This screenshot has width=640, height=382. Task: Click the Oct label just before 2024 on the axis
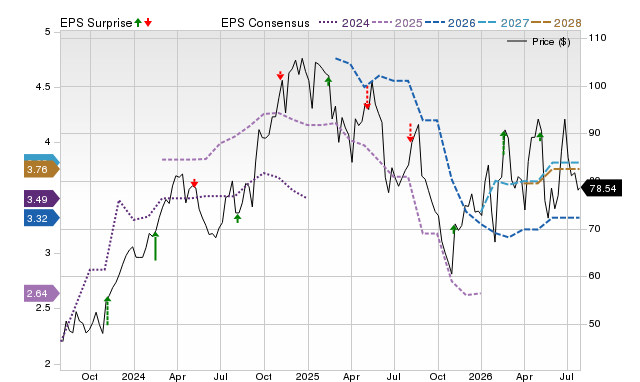tap(90, 376)
